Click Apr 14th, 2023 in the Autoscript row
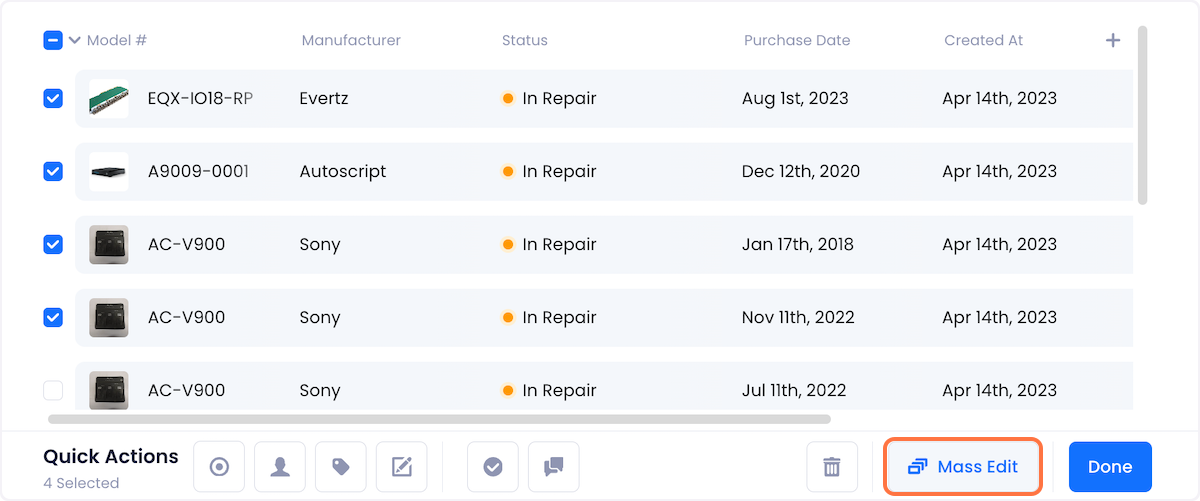This screenshot has width=1200, height=501. 999,171
